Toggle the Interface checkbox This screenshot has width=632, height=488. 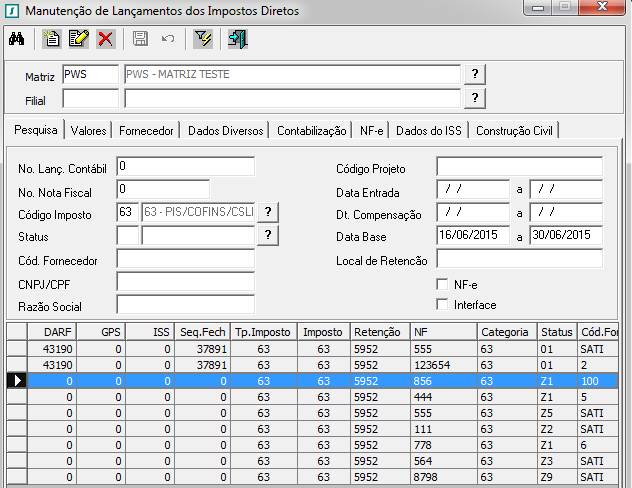pyautogui.click(x=443, y=304)
